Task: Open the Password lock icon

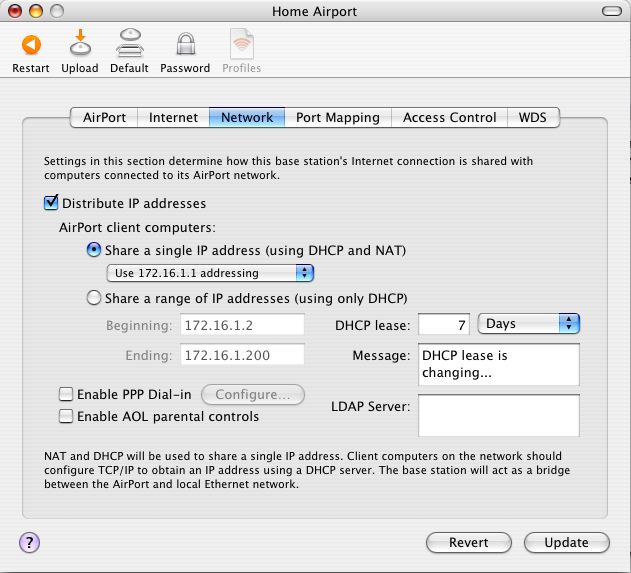Action: (x=186, y=43)
